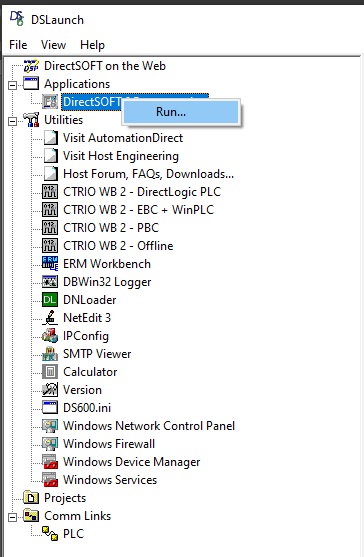364x557 pixels.
Task: Click the DBWin32 Logger icon
Action: click(50, 282)
